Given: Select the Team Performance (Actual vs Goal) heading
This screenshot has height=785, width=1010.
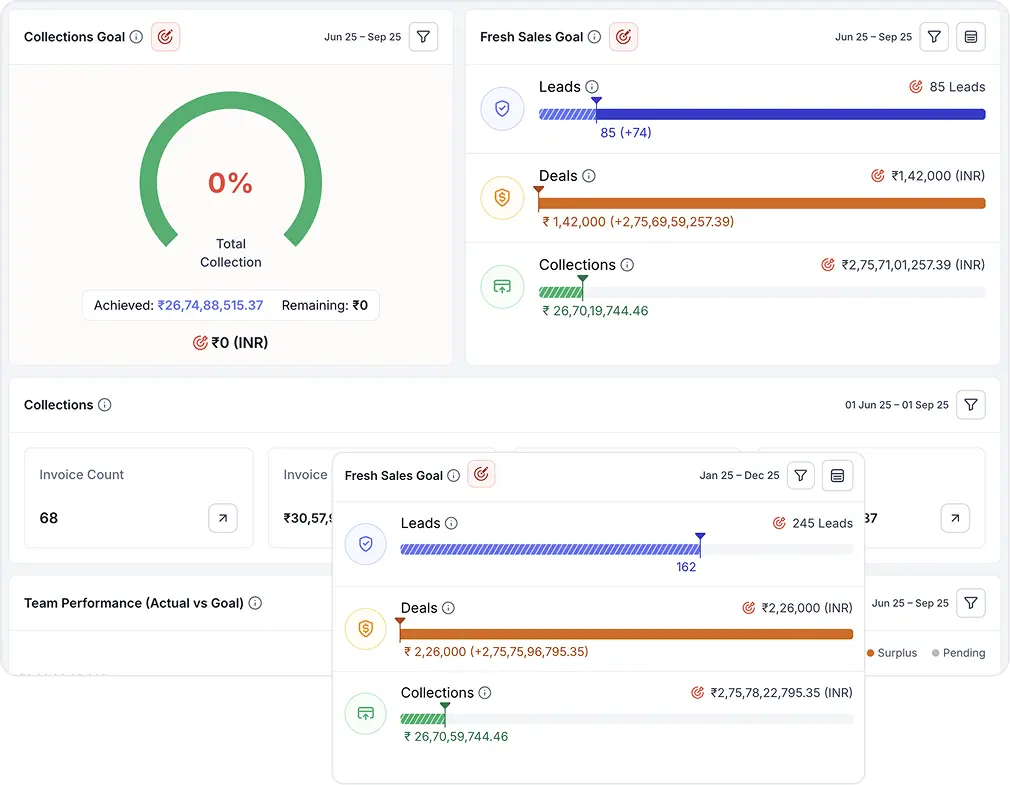Looking at the screenshot, I should click(135, 603).
